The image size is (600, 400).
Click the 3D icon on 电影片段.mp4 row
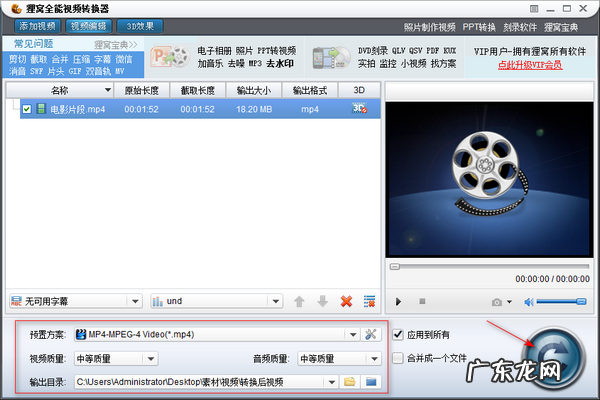[x=358, y=109]
